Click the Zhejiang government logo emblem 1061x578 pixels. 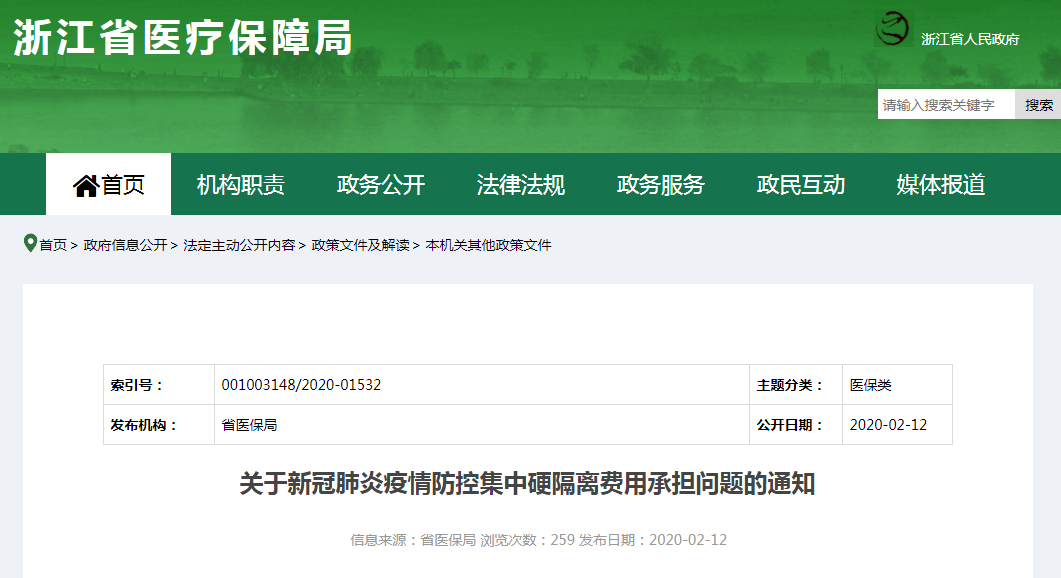(893, 29)
